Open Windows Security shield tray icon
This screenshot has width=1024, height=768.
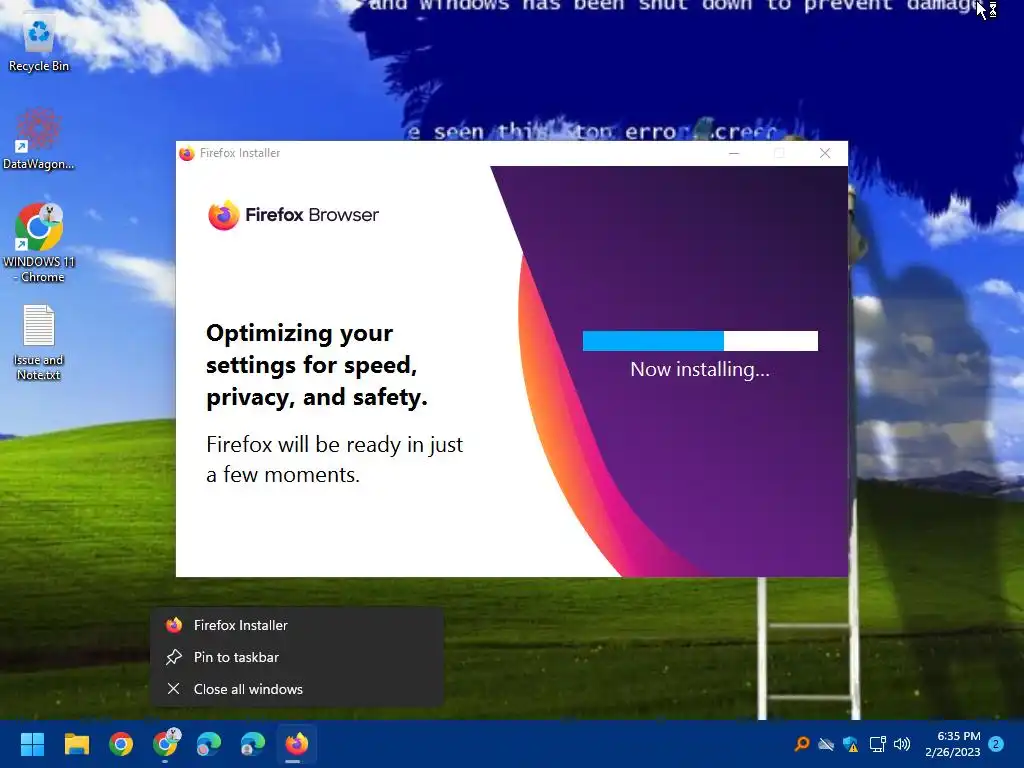pos(850,744)
